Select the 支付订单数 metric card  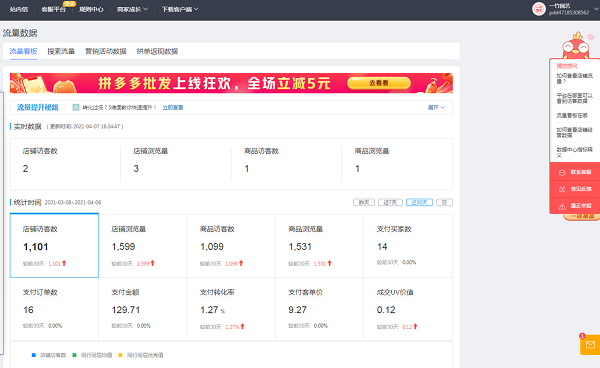point(54,309)
